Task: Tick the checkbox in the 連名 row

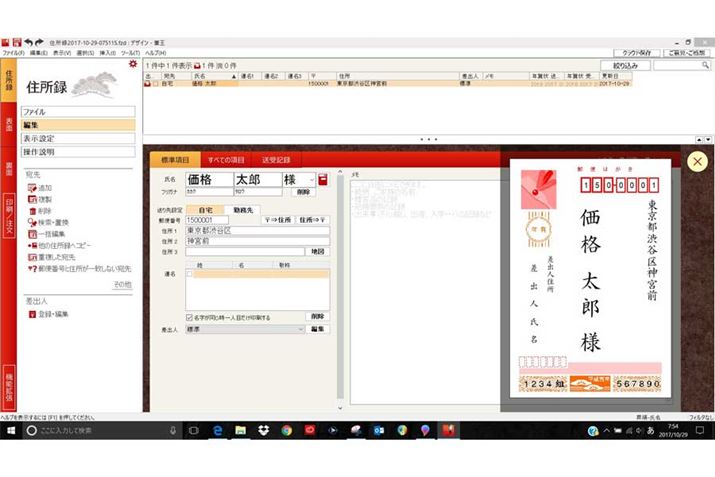Action: pyautogui.click(x=191, y=273)
